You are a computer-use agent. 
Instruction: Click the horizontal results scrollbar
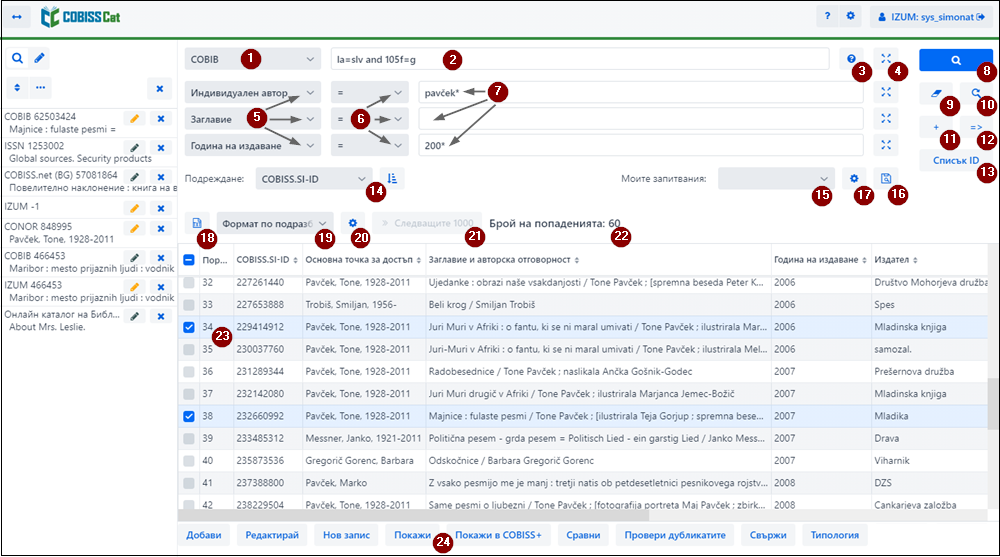413,515
